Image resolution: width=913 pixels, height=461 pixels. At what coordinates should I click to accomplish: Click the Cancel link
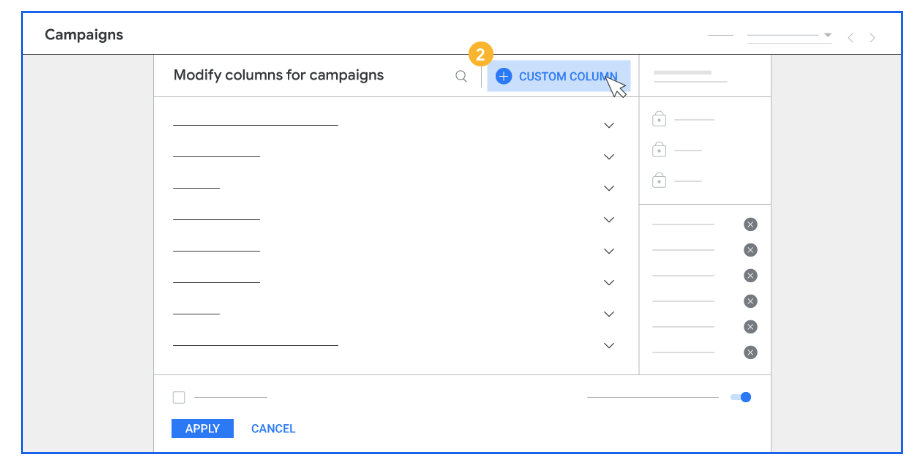click(x=273, y=428)
